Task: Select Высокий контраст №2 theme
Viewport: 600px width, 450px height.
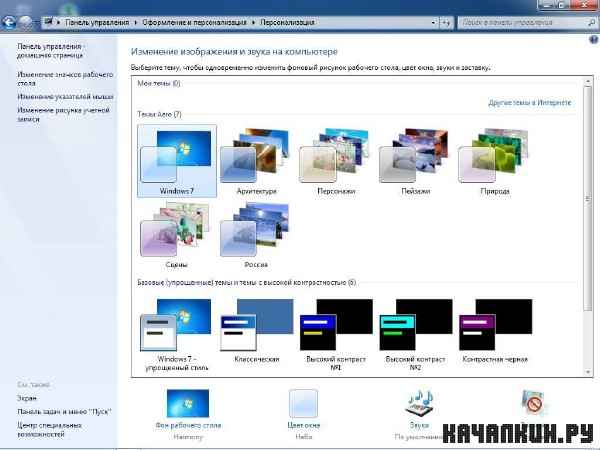Action: point(416,335)
